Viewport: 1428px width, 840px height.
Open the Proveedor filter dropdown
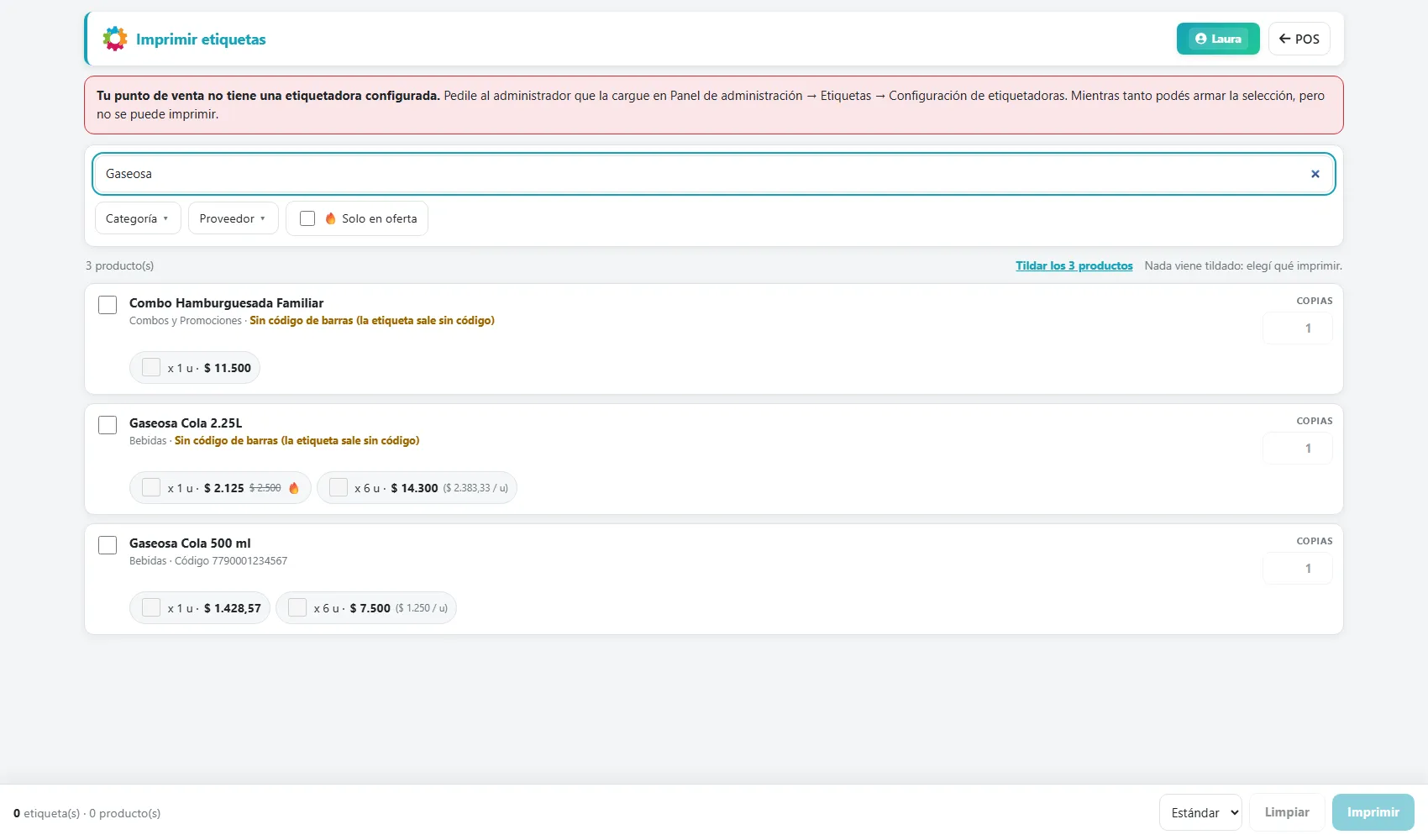[233, 218]
